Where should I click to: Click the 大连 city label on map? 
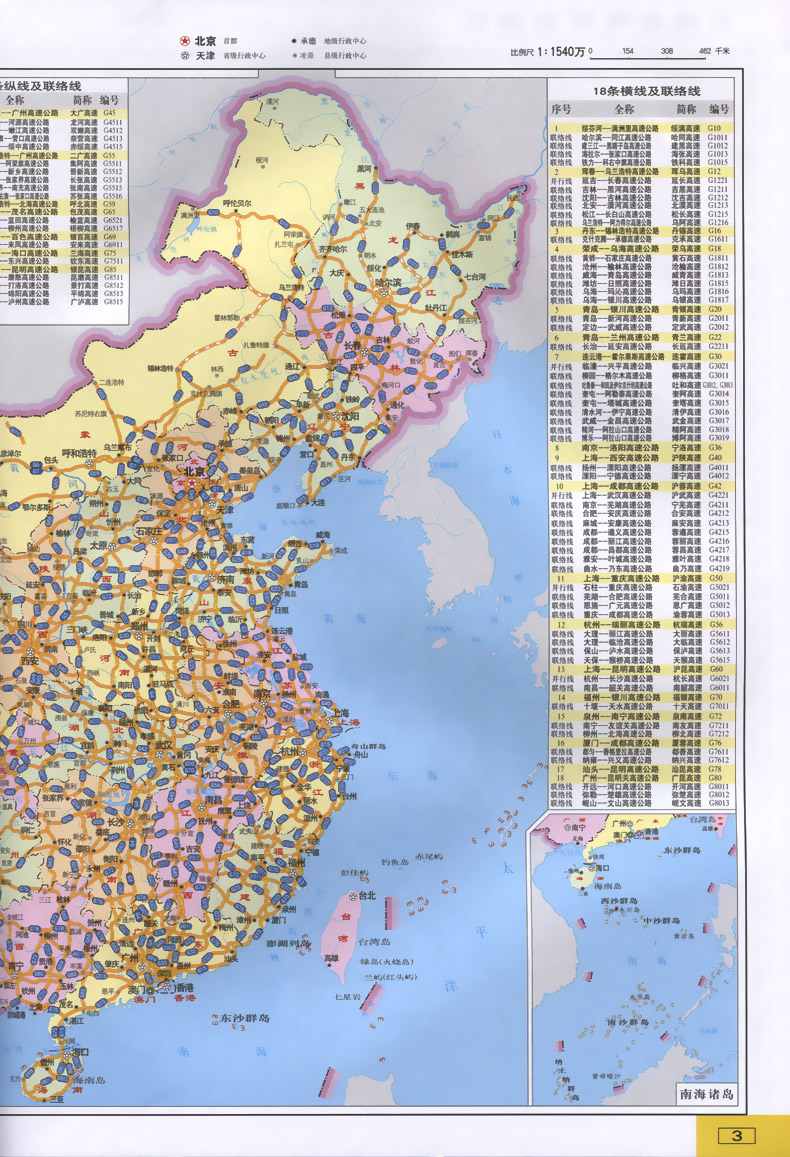318,502
